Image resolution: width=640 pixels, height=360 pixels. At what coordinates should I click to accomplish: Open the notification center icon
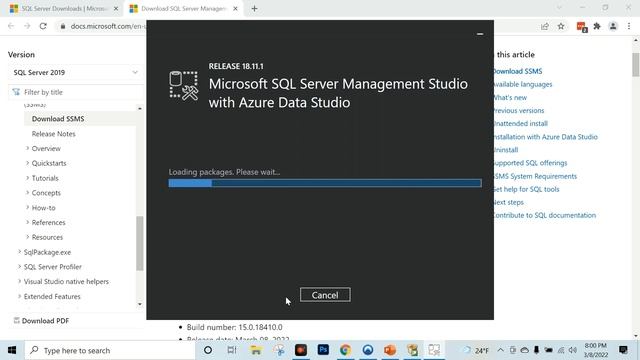623,350
